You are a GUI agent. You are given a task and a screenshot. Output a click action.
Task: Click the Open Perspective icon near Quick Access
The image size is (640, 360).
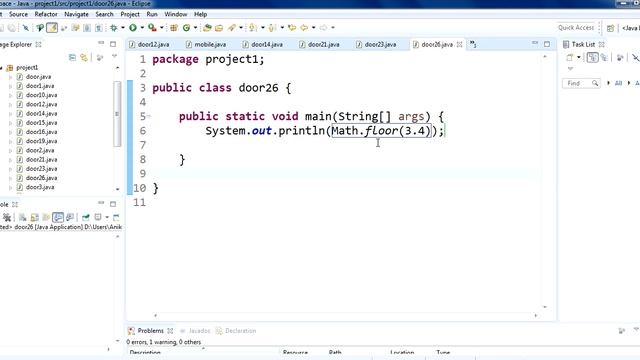point(610,28)
